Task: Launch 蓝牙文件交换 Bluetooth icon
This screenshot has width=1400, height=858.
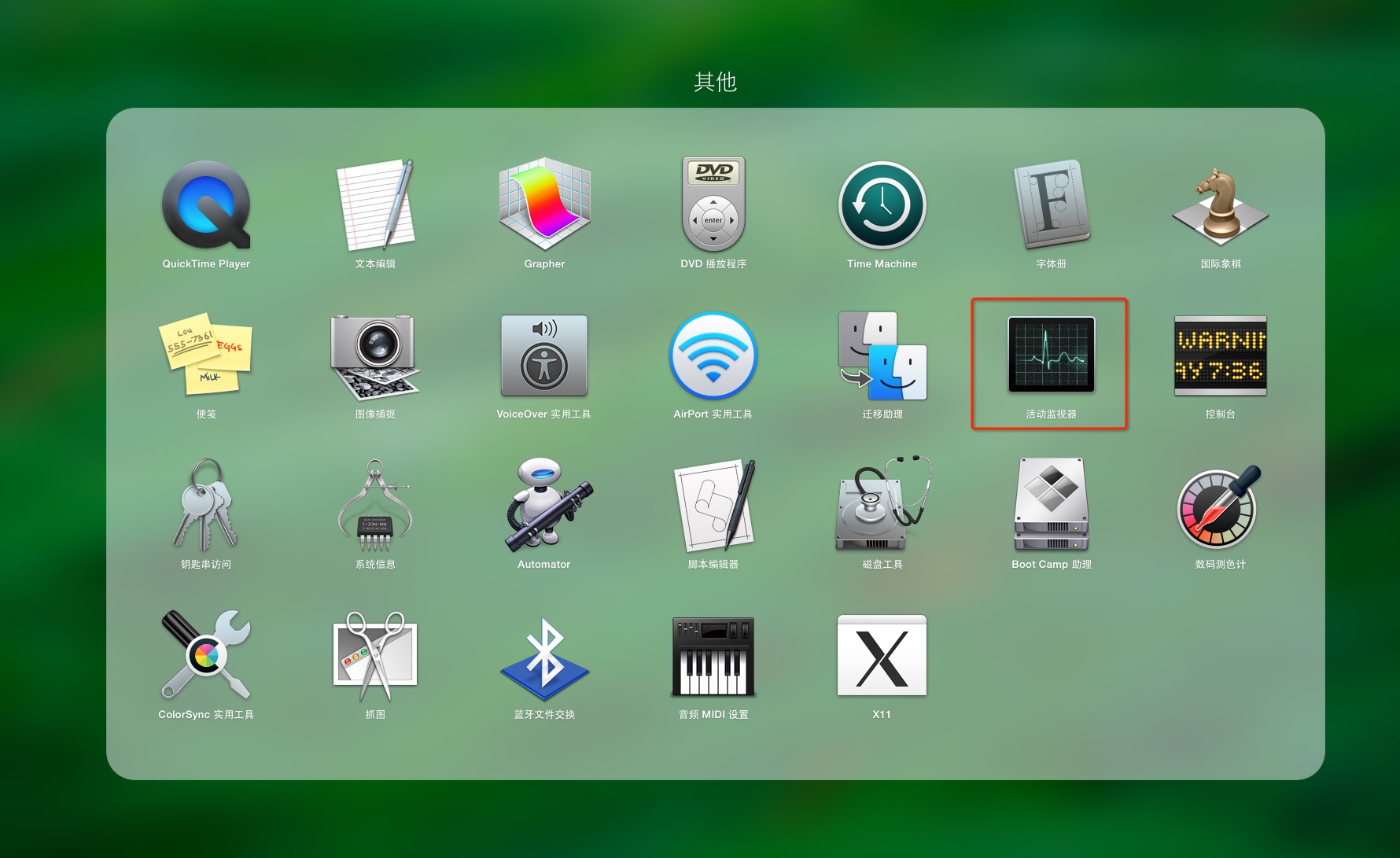Action: [x=544, y=658]
